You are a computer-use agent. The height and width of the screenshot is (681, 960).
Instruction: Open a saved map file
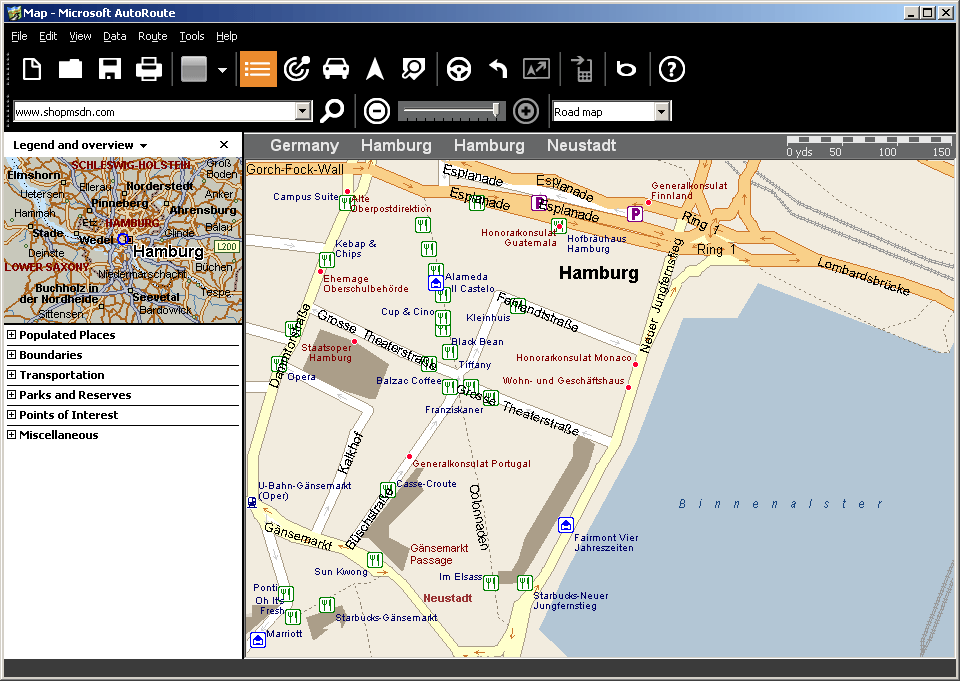click(70, 69)
